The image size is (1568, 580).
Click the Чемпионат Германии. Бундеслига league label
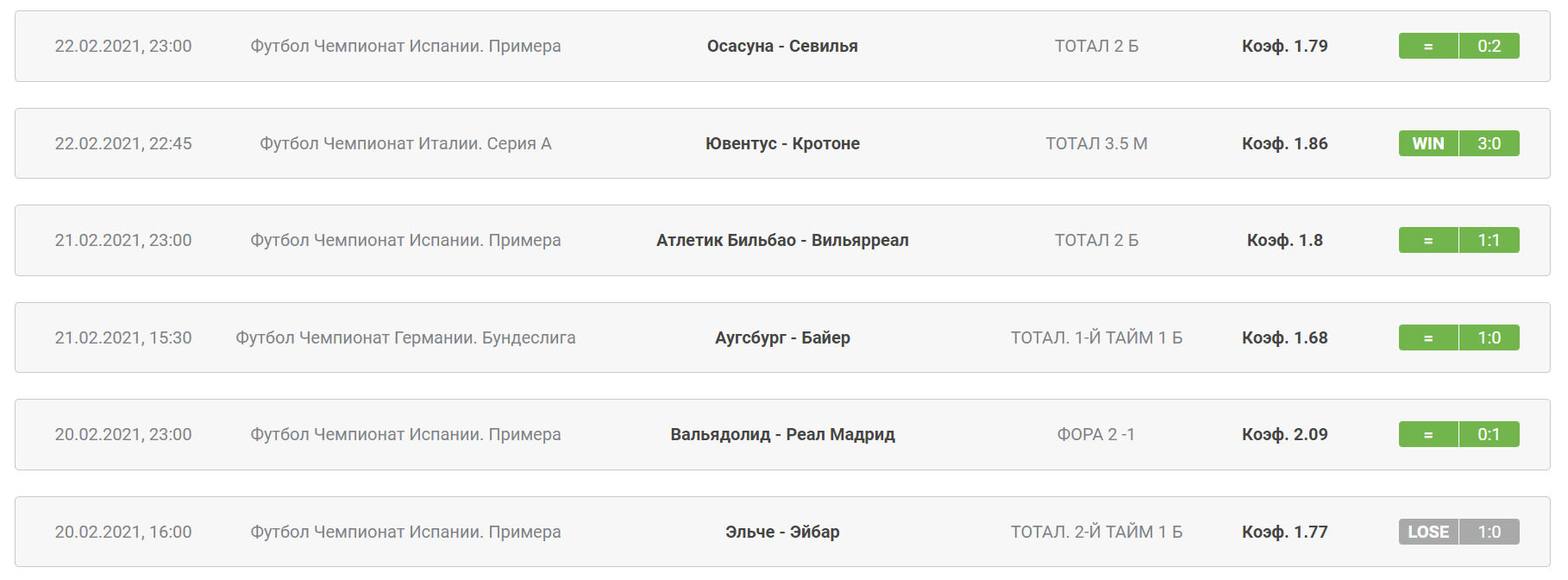click(405, 338)
